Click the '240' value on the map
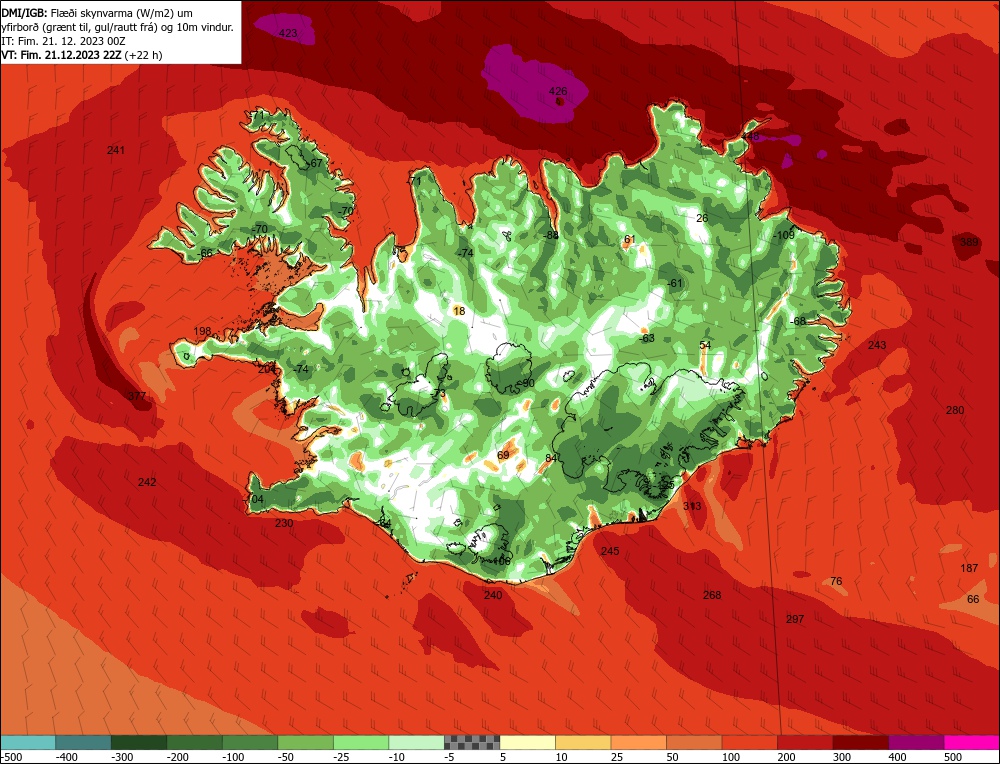1000x764 pixels. 492,595
